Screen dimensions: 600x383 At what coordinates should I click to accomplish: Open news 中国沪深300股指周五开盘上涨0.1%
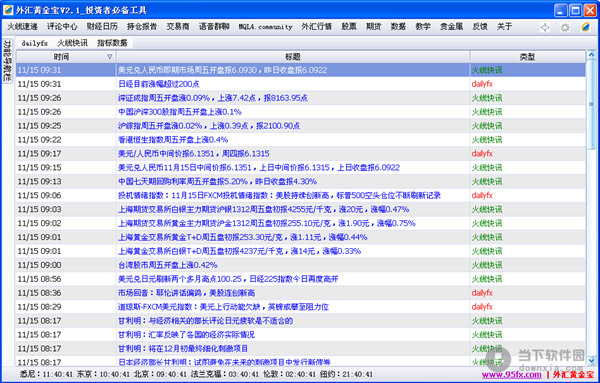click(x=180, y=112)
